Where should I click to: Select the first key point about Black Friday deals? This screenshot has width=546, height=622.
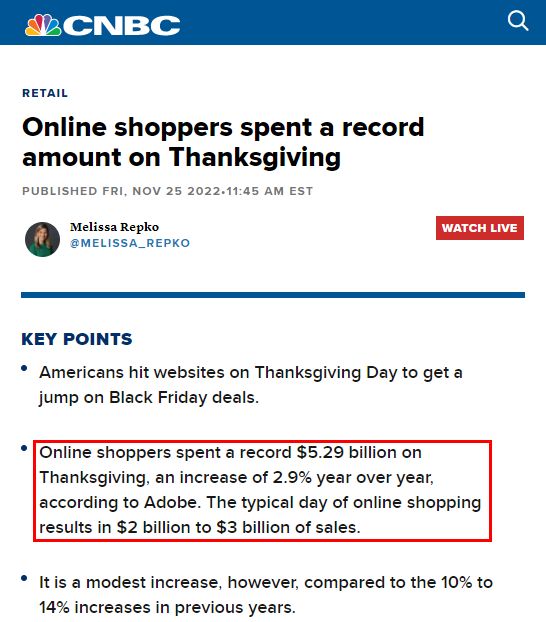251,385
